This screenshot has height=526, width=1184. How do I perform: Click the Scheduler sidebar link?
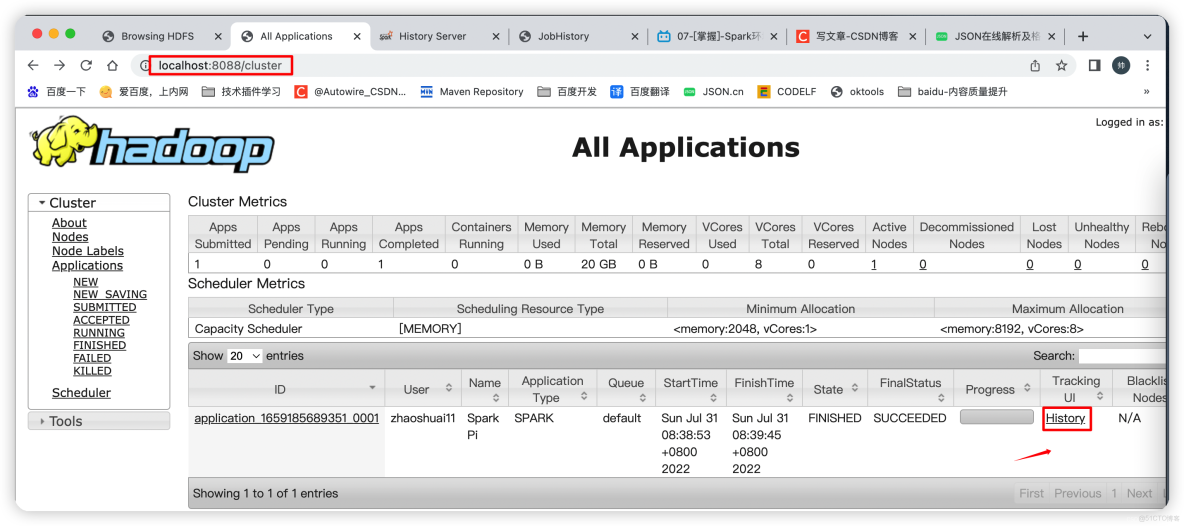(x=81, y=394)
